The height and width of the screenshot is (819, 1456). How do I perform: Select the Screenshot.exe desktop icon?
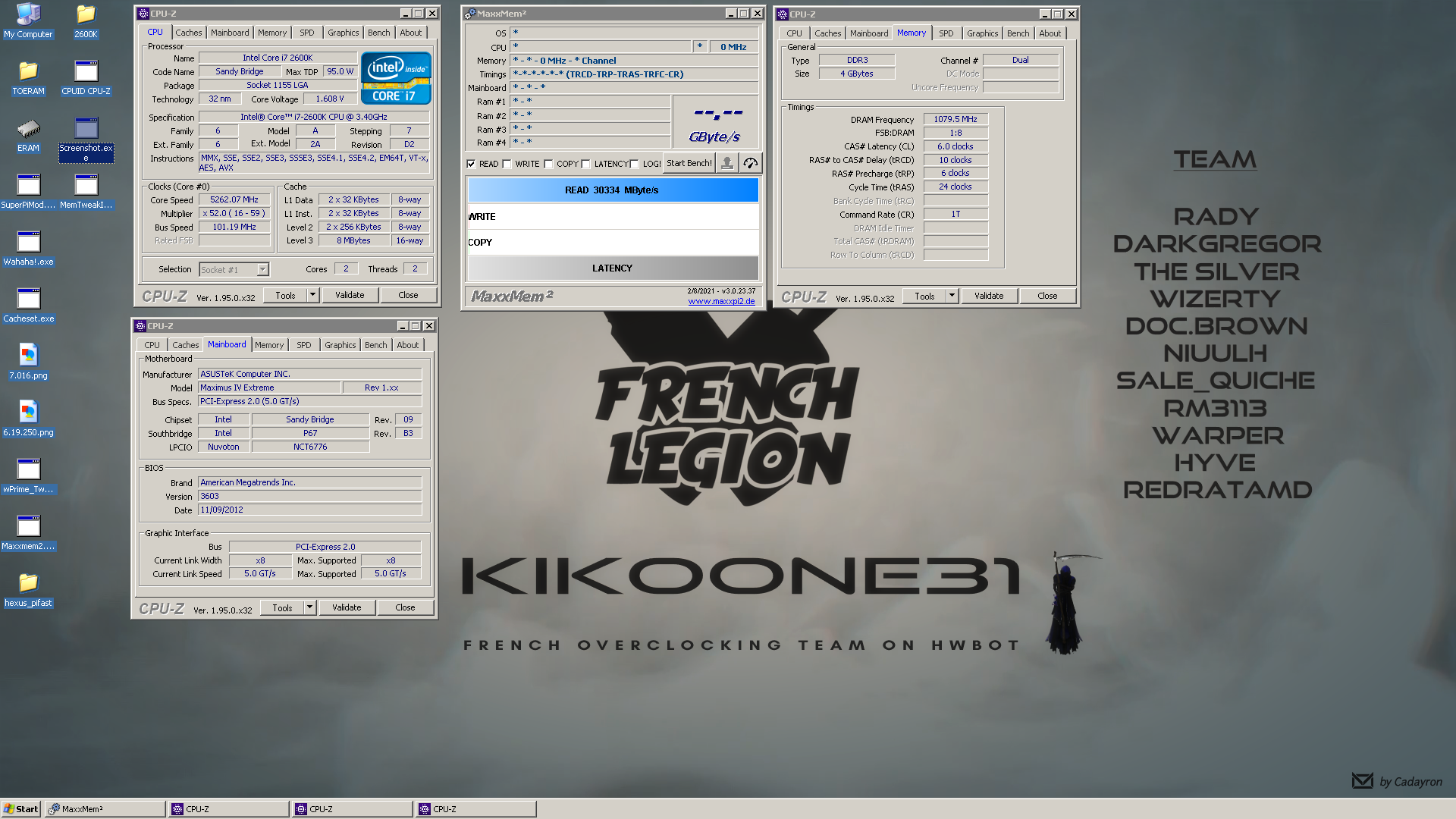(86, 139)
